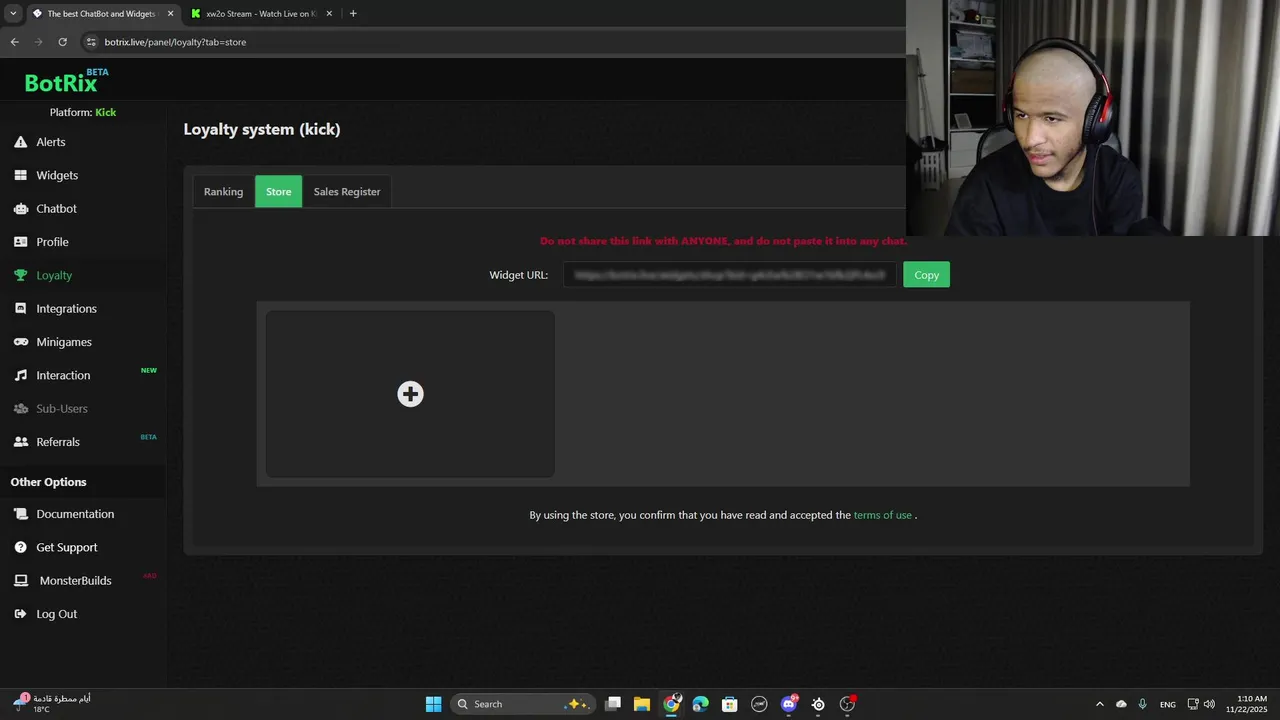Click the ENG language indicator
1280x720 pixels.
tap(1167, 704)
